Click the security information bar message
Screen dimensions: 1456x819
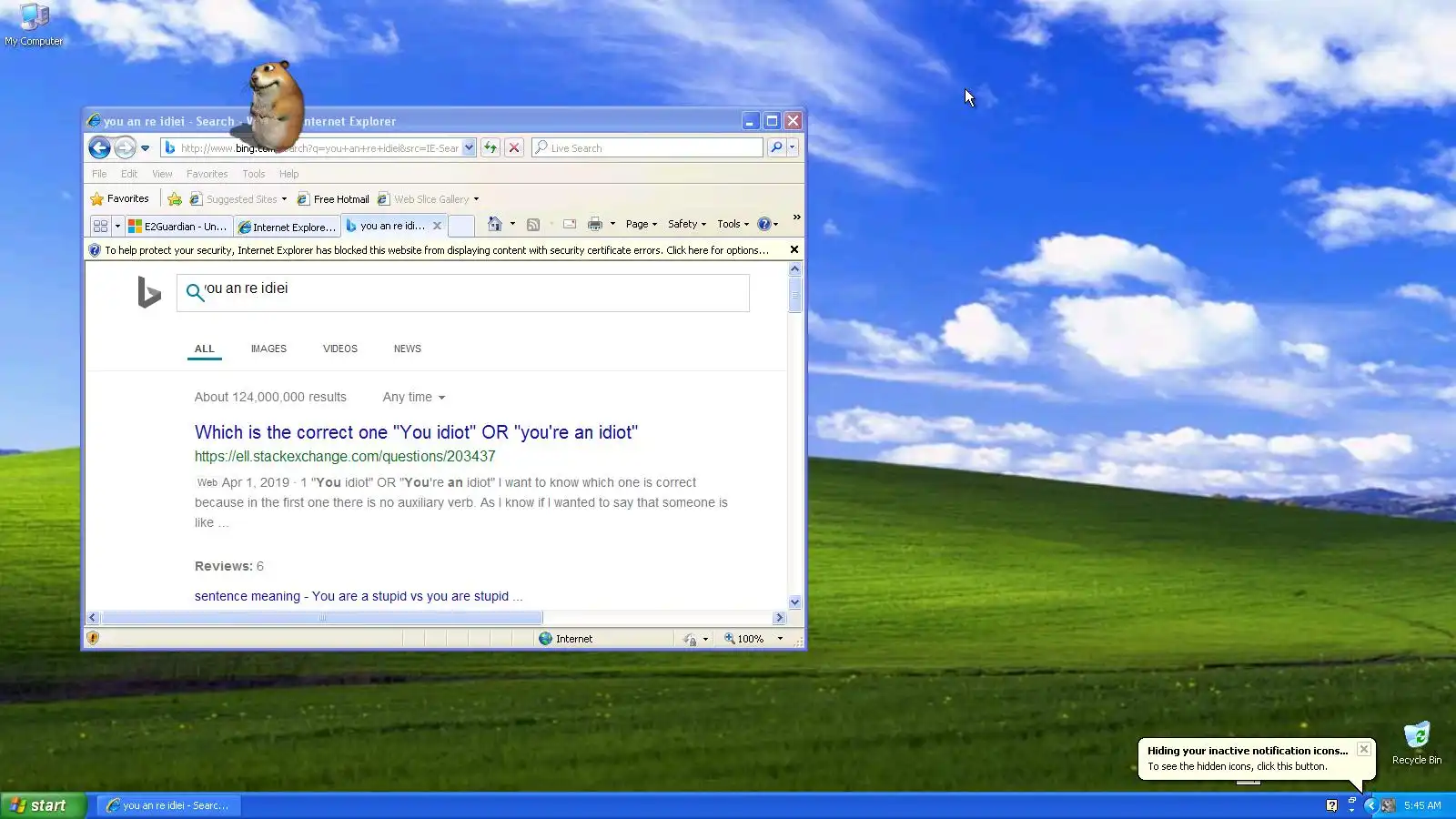[x=436, y=250]
